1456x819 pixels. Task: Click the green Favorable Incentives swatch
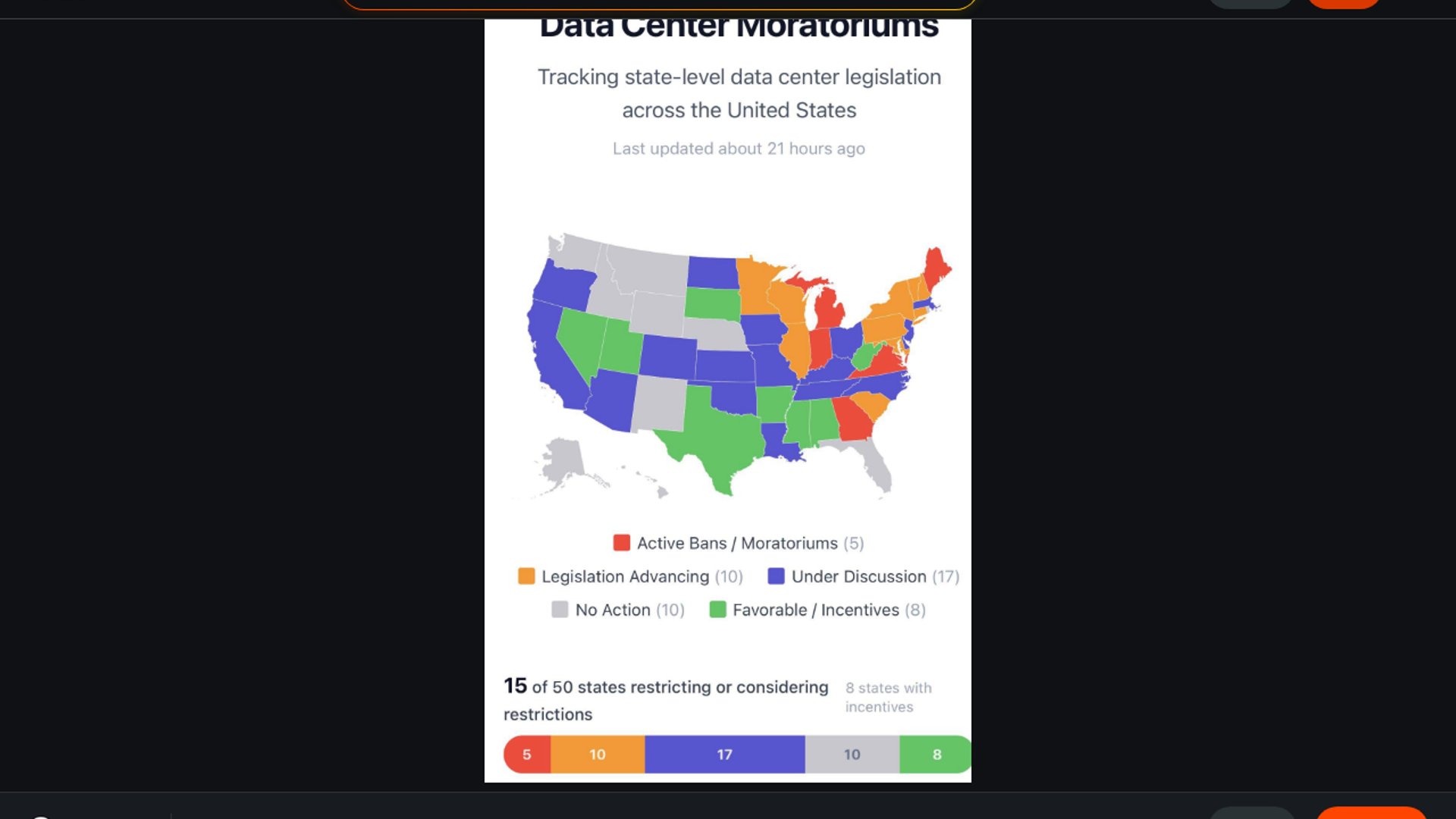(717, 610)
